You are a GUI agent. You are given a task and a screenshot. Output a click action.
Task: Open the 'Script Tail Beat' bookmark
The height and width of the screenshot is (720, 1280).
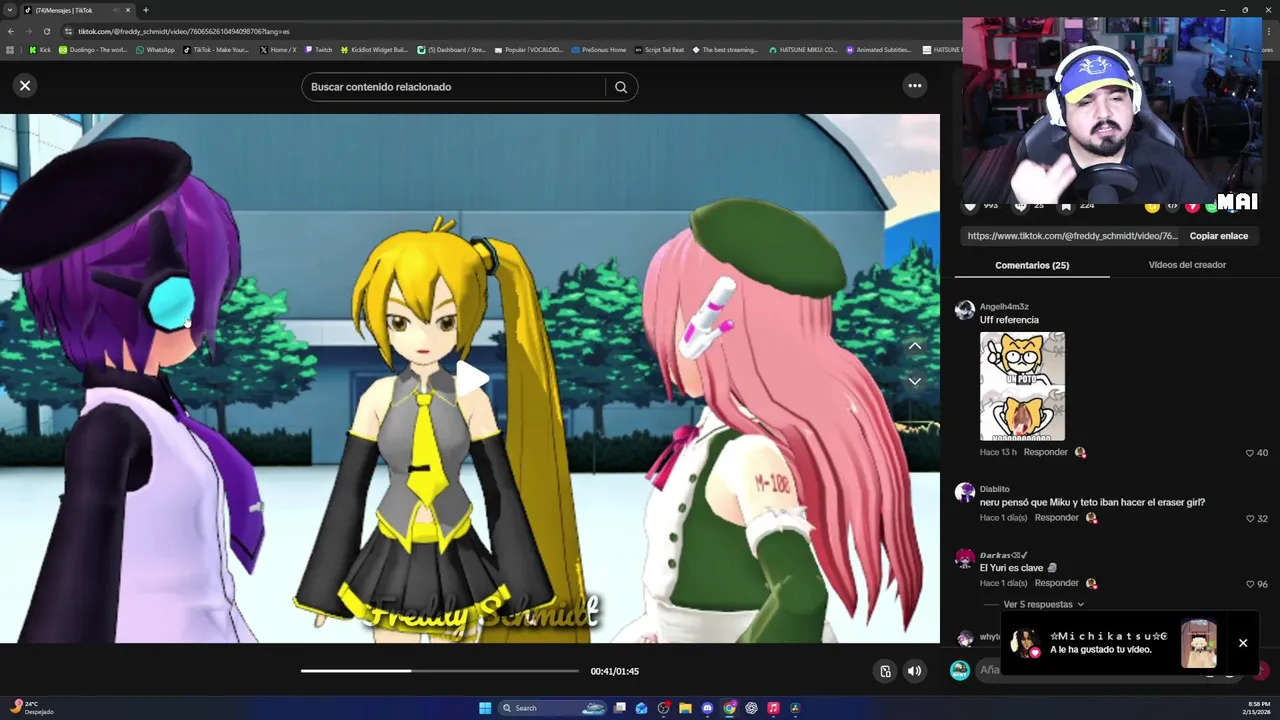pos(659,49)
